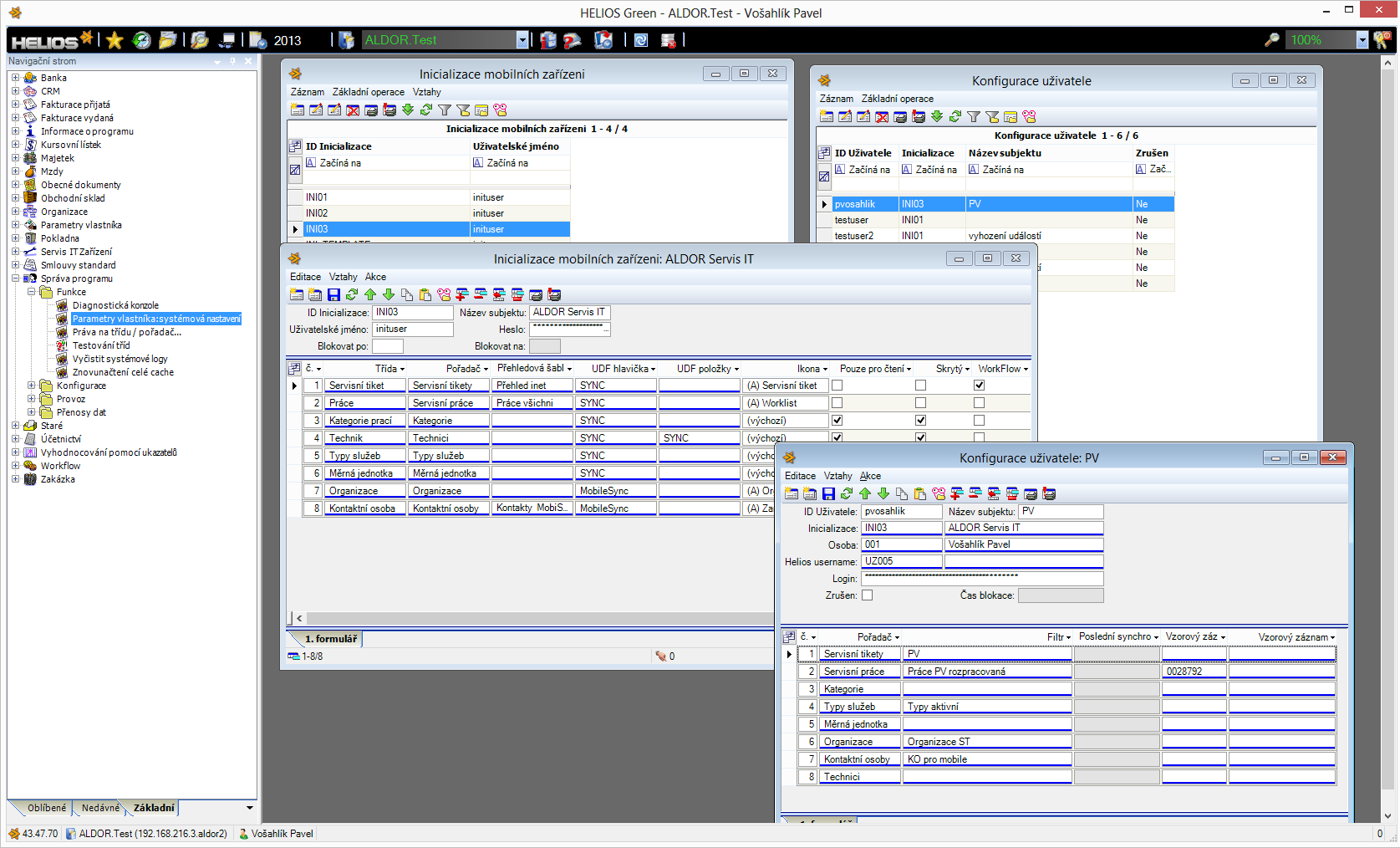Click the paste clipboard icon in ALDOR Servis IT form

(425, 294)
